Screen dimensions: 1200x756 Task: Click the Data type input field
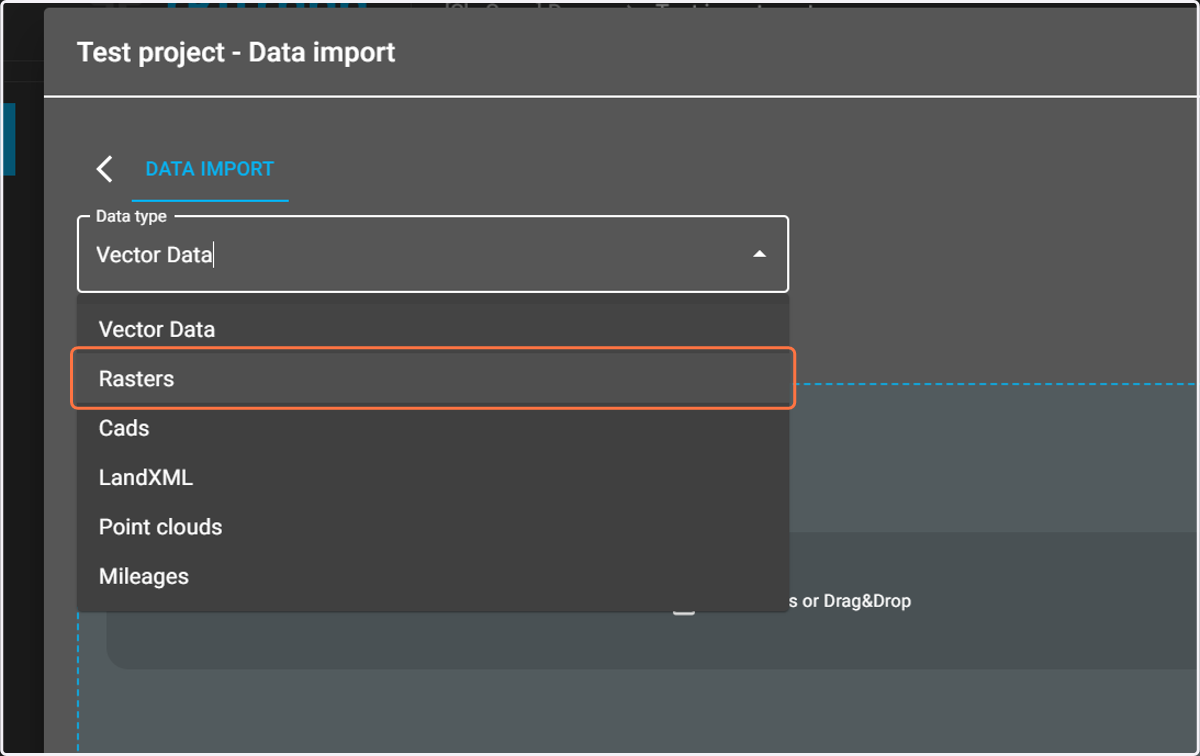(x=433, y=254)
